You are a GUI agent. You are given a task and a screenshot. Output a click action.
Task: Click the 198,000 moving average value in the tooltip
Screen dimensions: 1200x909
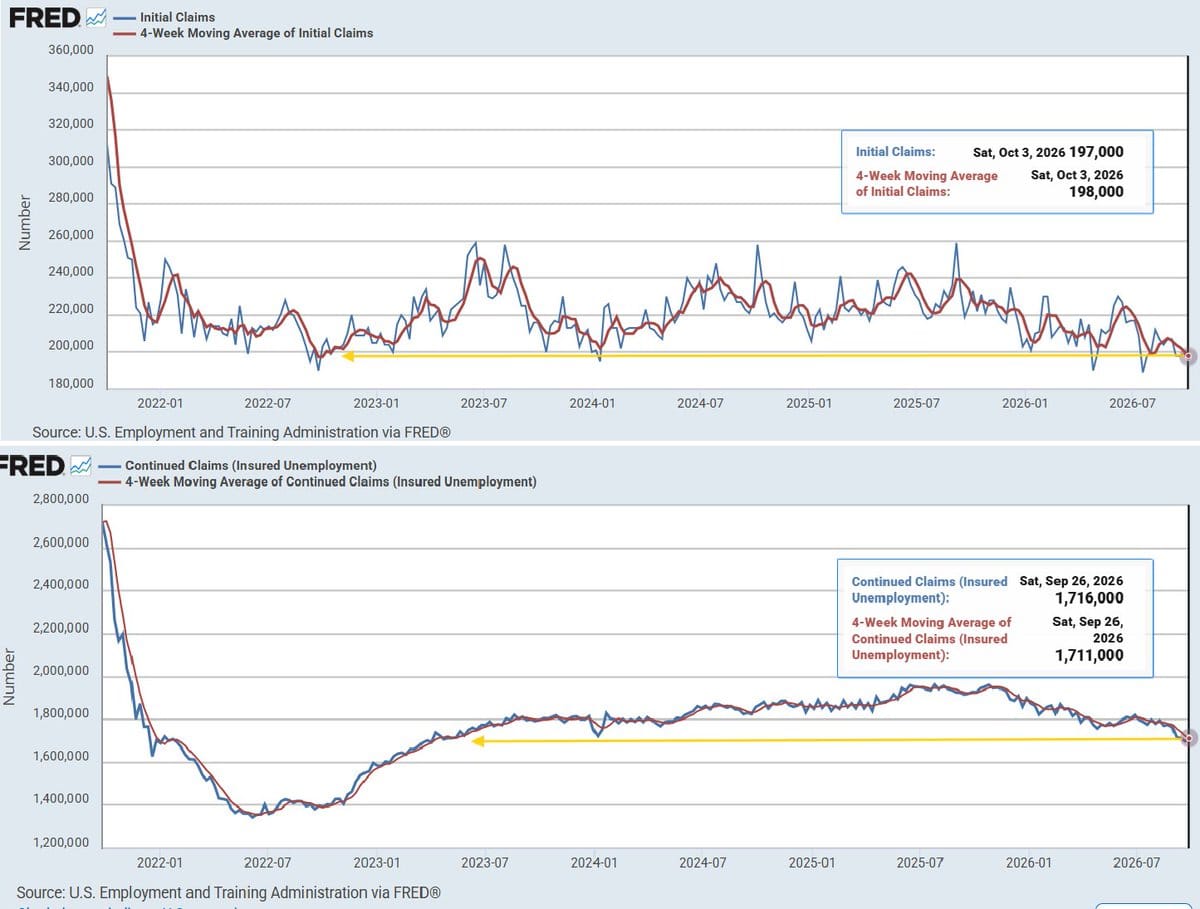(1096, 192)
